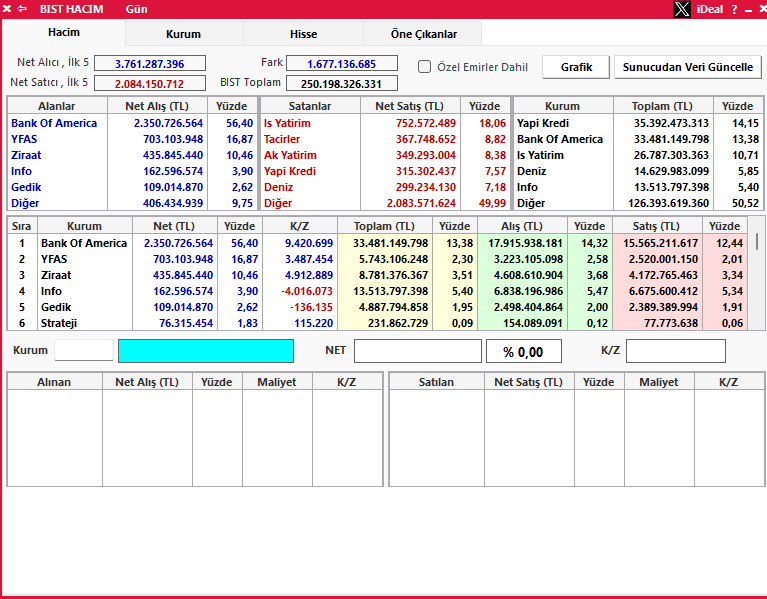Click the Alınan column header

click(54, 382)
